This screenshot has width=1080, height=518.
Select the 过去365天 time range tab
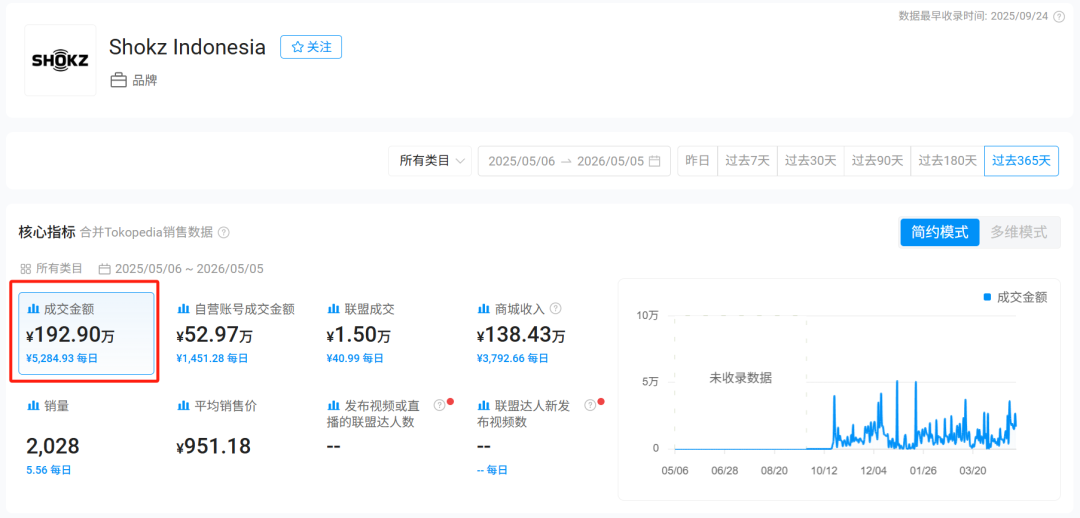pyautogui.click(x=1021, y=161)
